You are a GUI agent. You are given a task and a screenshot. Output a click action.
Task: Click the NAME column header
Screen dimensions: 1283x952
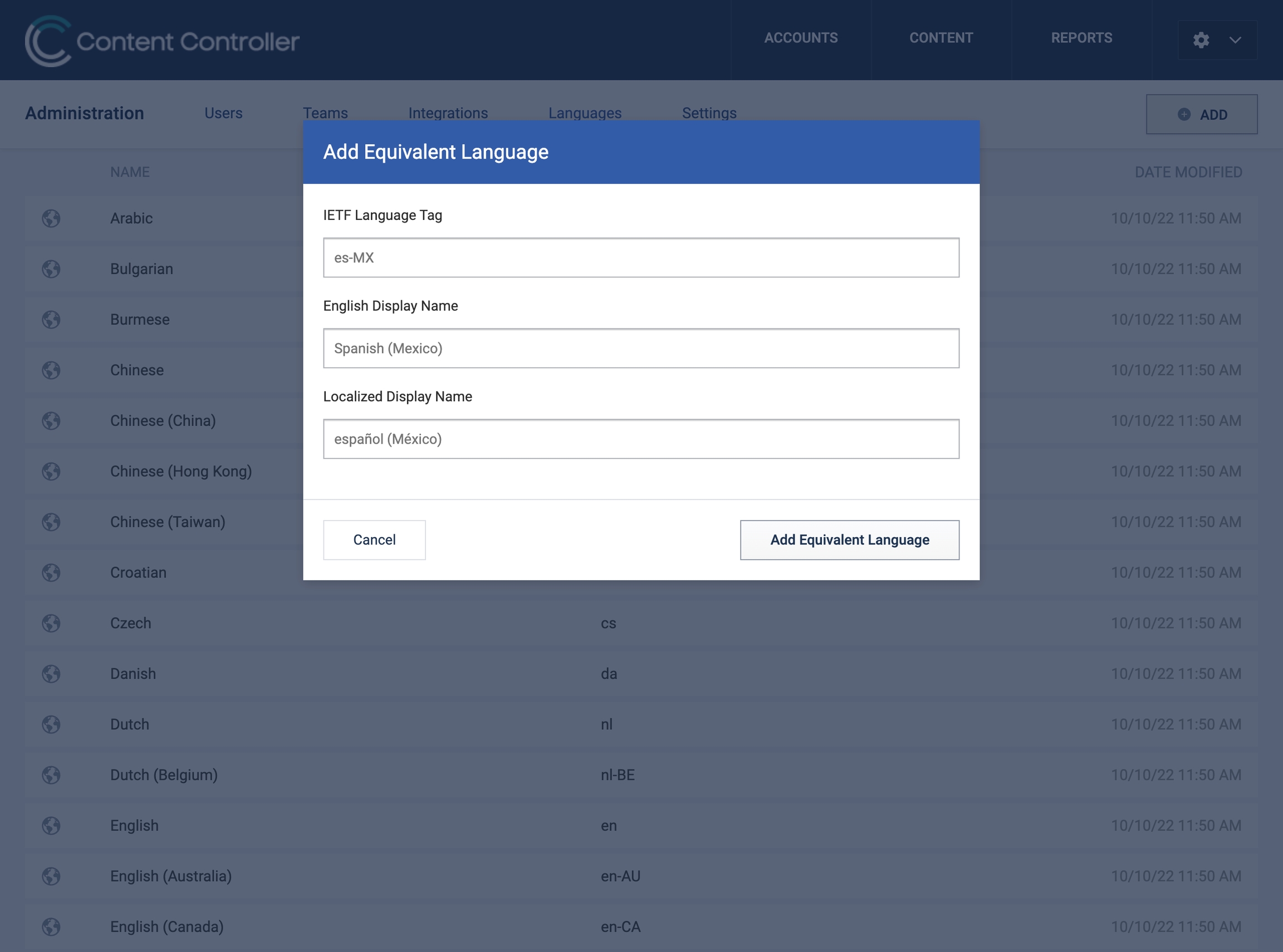pos(130,172)
